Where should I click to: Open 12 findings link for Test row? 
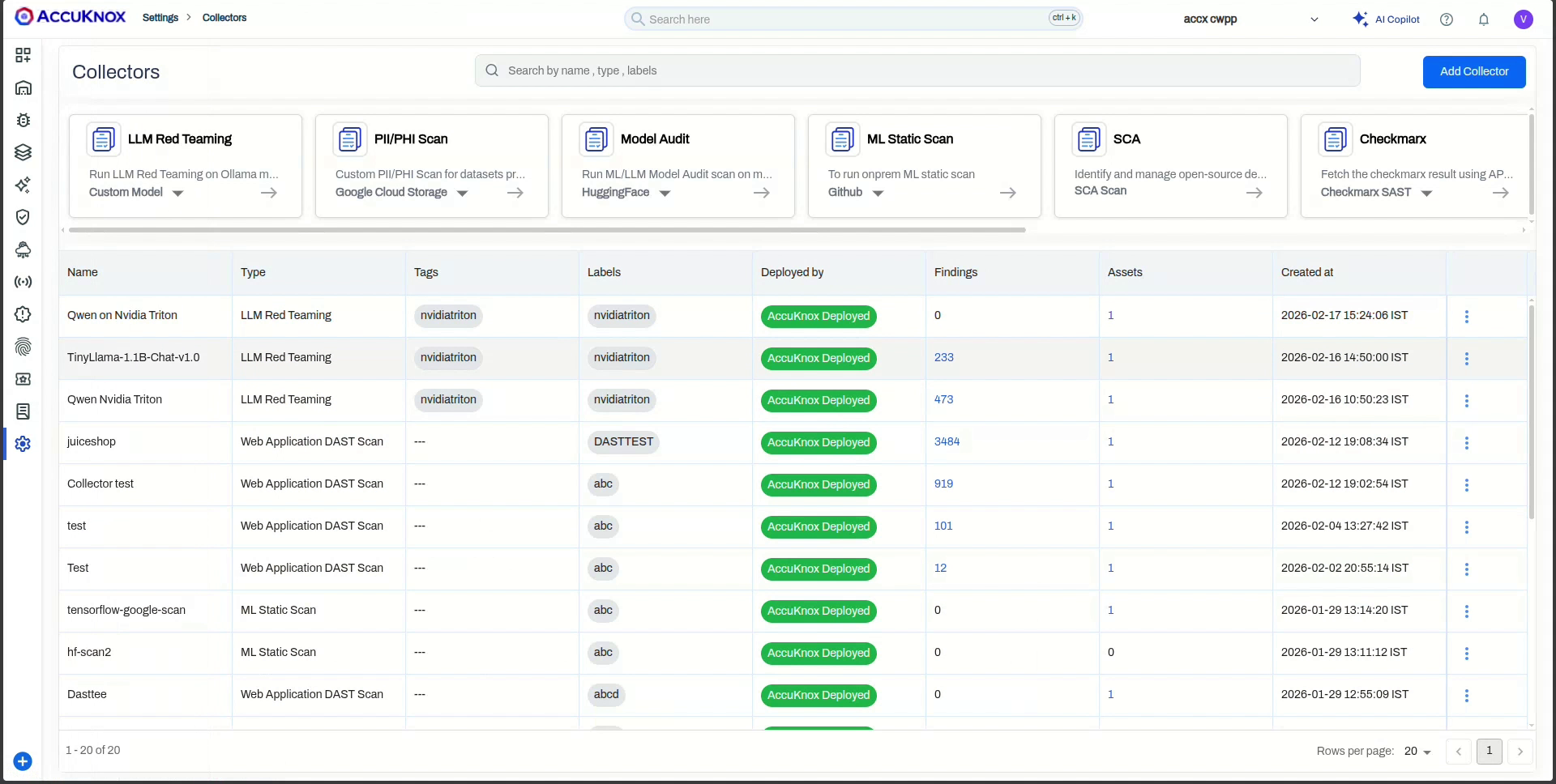941,568
